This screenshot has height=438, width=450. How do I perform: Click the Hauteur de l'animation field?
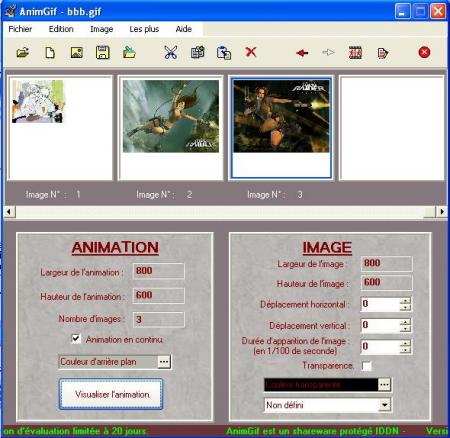pyautogui.click(x=159, y=295)
